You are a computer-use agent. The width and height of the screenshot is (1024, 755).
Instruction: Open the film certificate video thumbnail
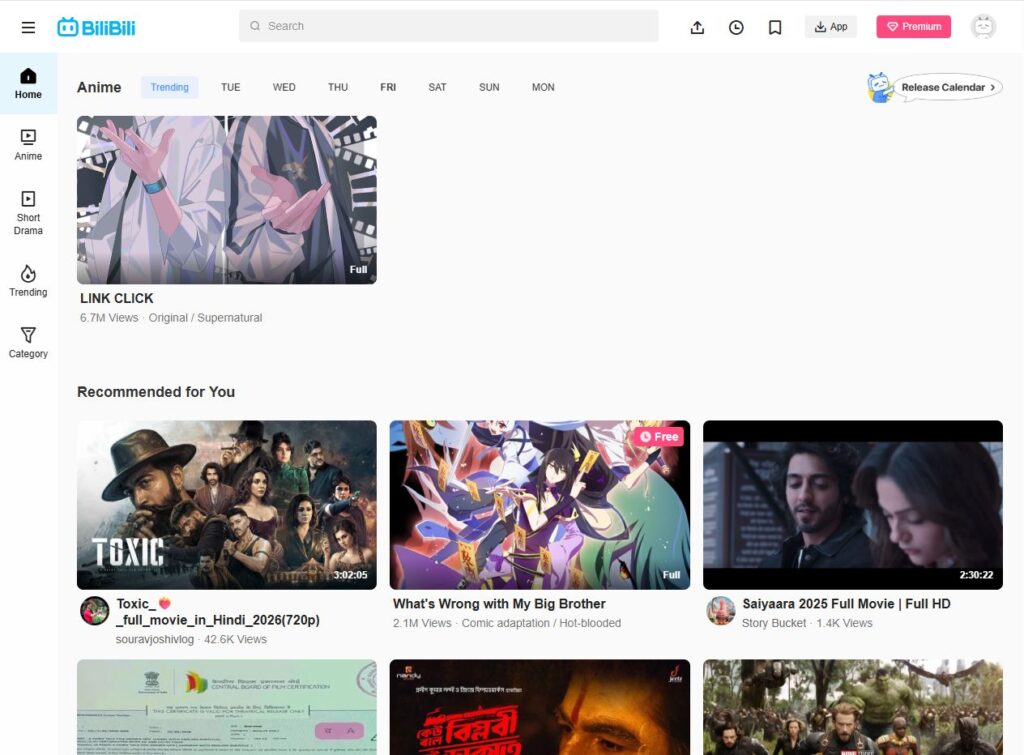point(227,707)
